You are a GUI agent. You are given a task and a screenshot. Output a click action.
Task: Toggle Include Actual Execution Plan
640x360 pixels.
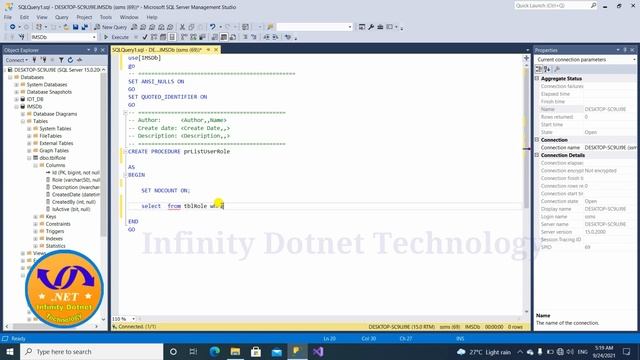[x=184, y=37]
